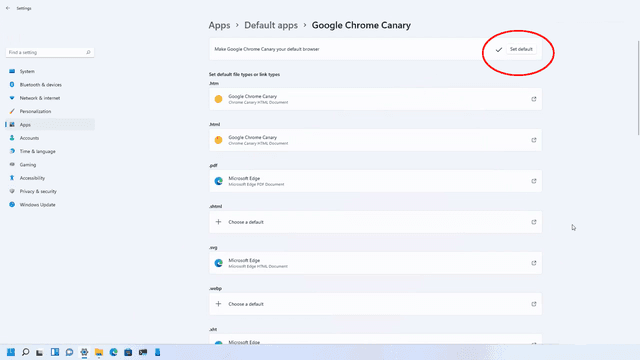Viewport: 640px width, 360px height.
Task: Choose a default for .webp
Action: [376, 304]
